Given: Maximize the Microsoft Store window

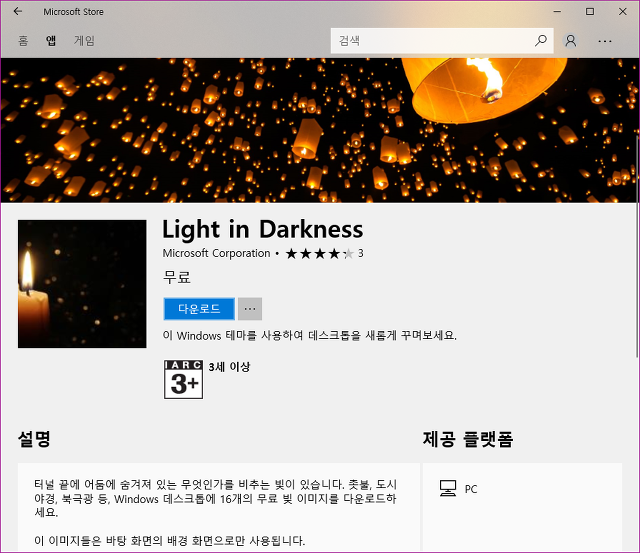Looking at the screenshot, I should (x=590, y=11).
